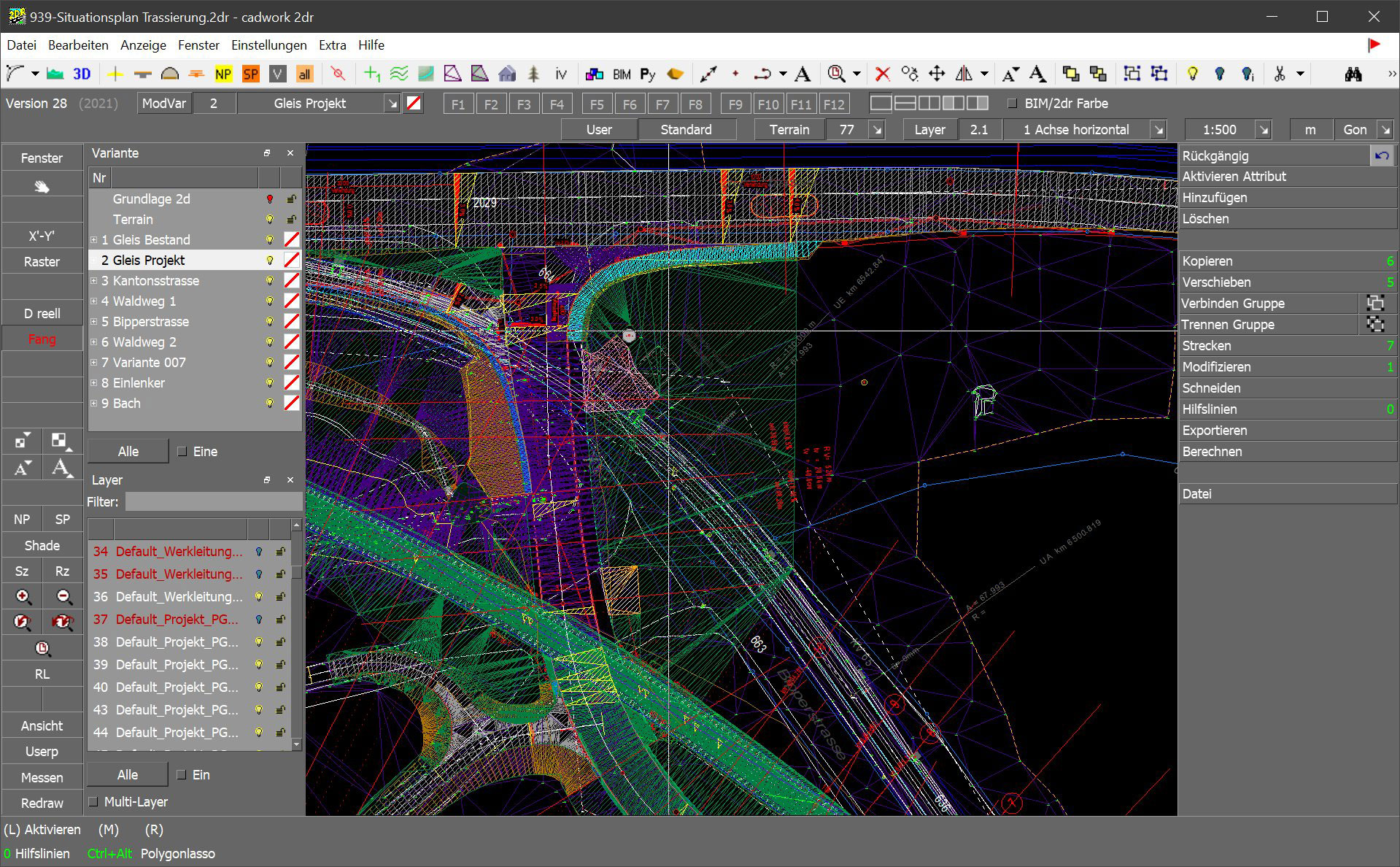The height and width of the screenshot is (867, 1400).
Task: Enable the BIM/2dr Farbe checkbox
Action: [1012, 104]
